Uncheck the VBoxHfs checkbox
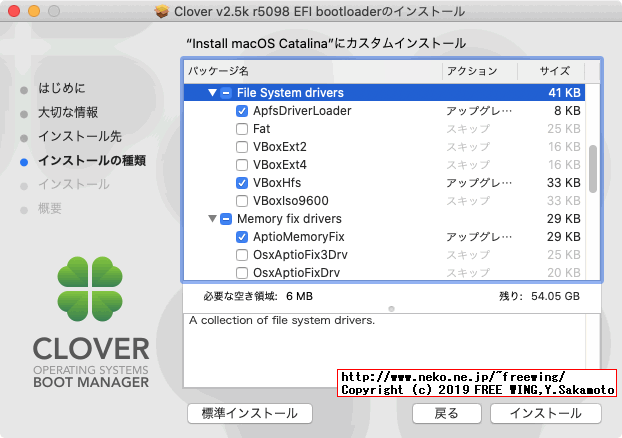 242,183
